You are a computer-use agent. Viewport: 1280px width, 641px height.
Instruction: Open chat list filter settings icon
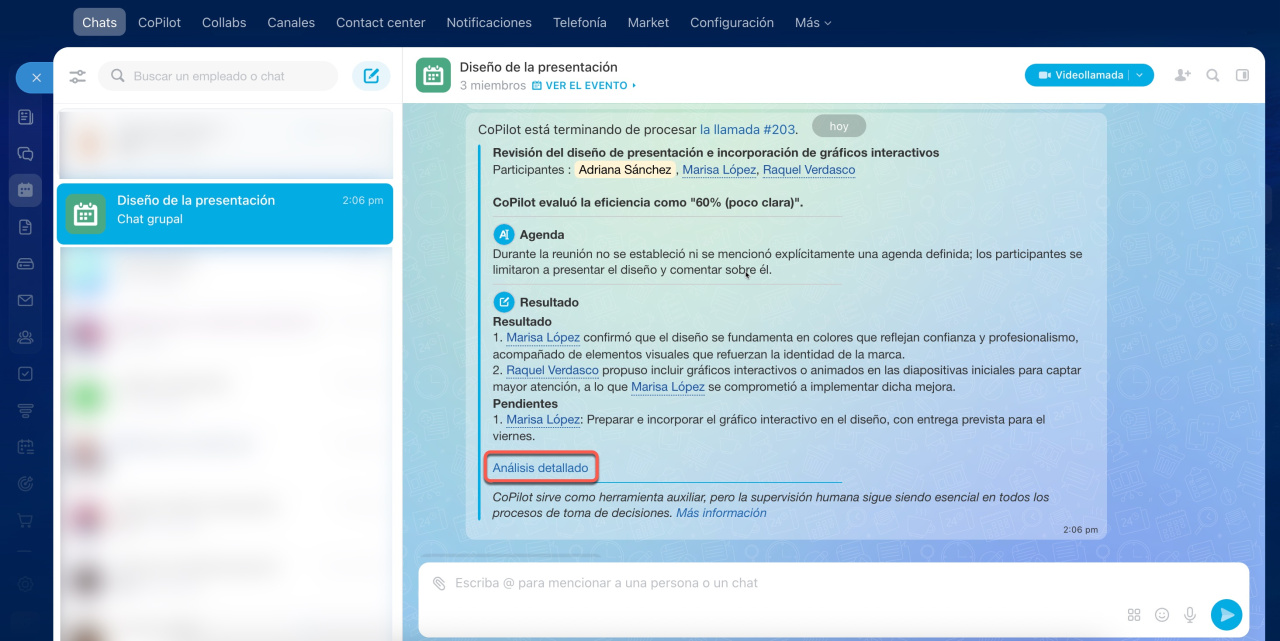78,76
